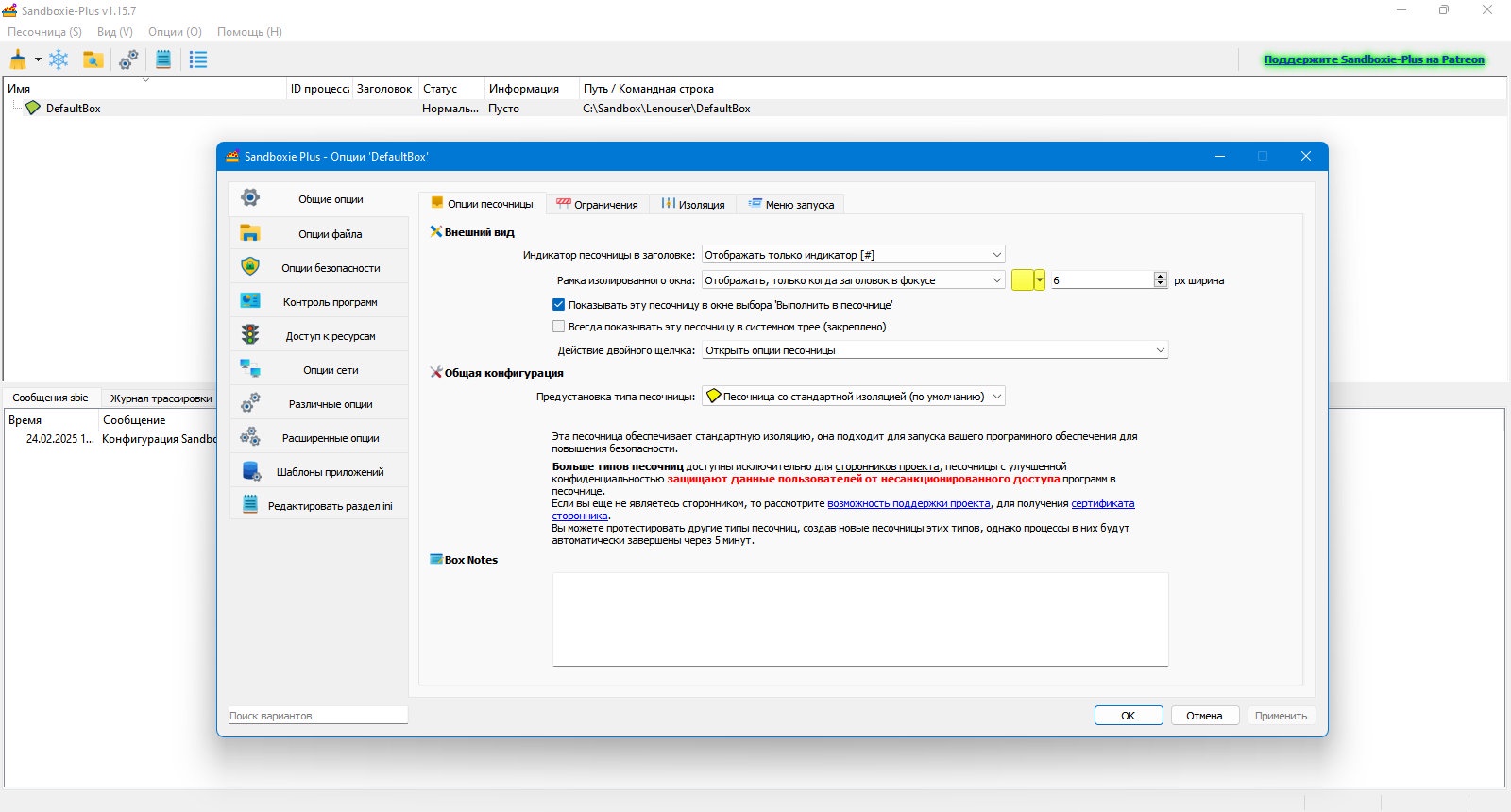Open the Опции файла section
The height and width of the screenshot is (812, 1511).
318,233
